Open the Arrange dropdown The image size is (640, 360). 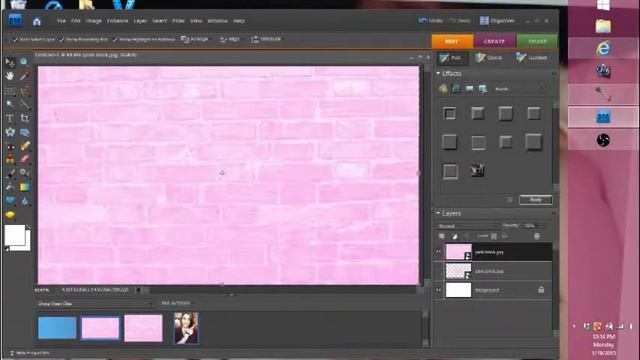(195, 39)
